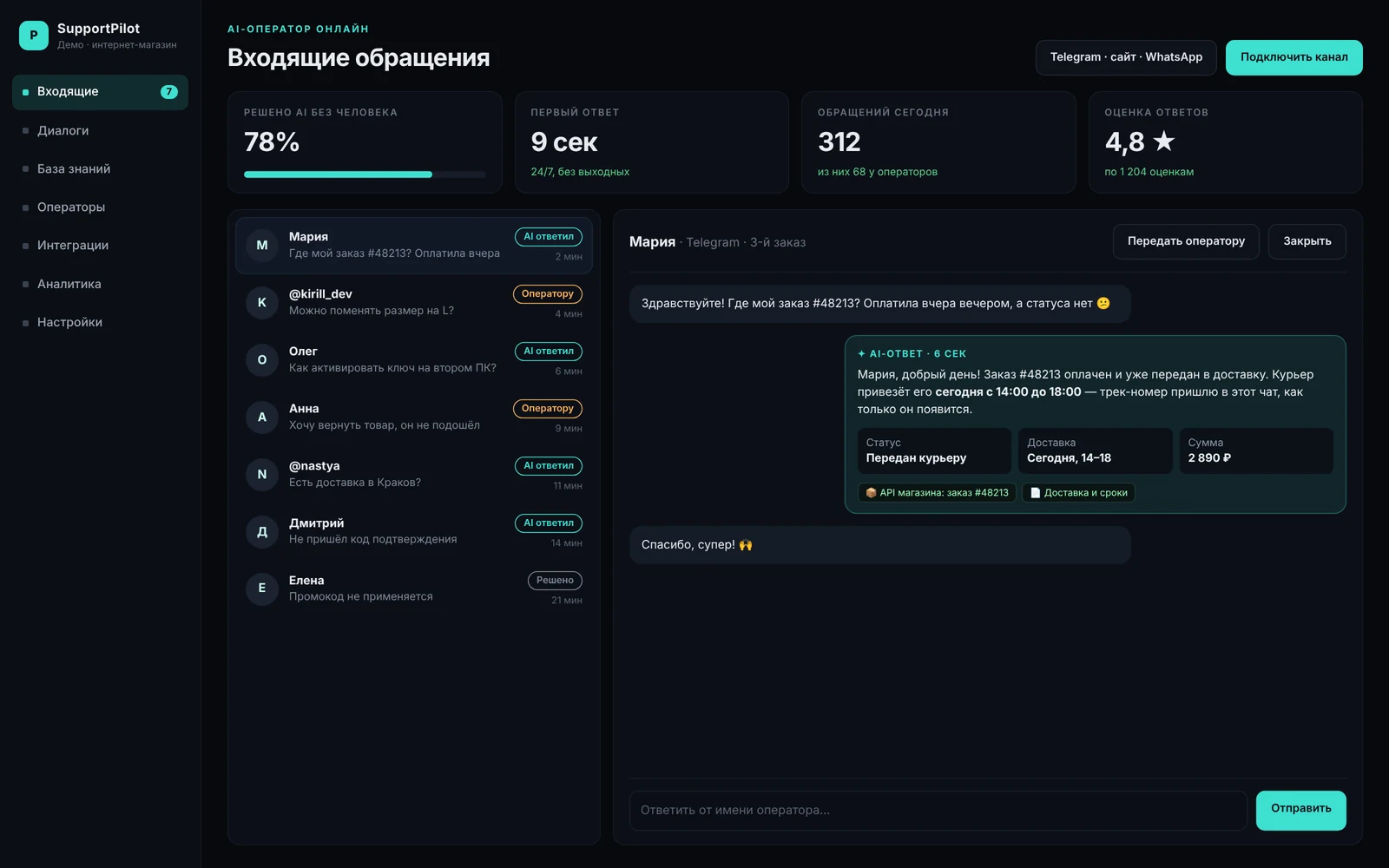
Task: Click the AI ответил badge on Мария
Action: pos(549,236)
